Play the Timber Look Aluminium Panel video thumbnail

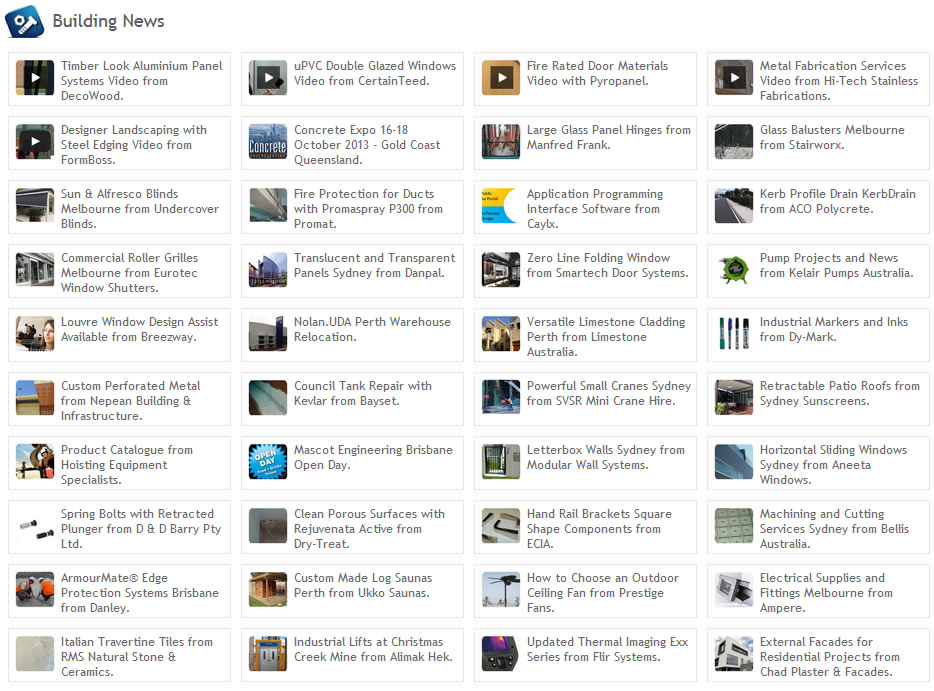click(35, 77)
